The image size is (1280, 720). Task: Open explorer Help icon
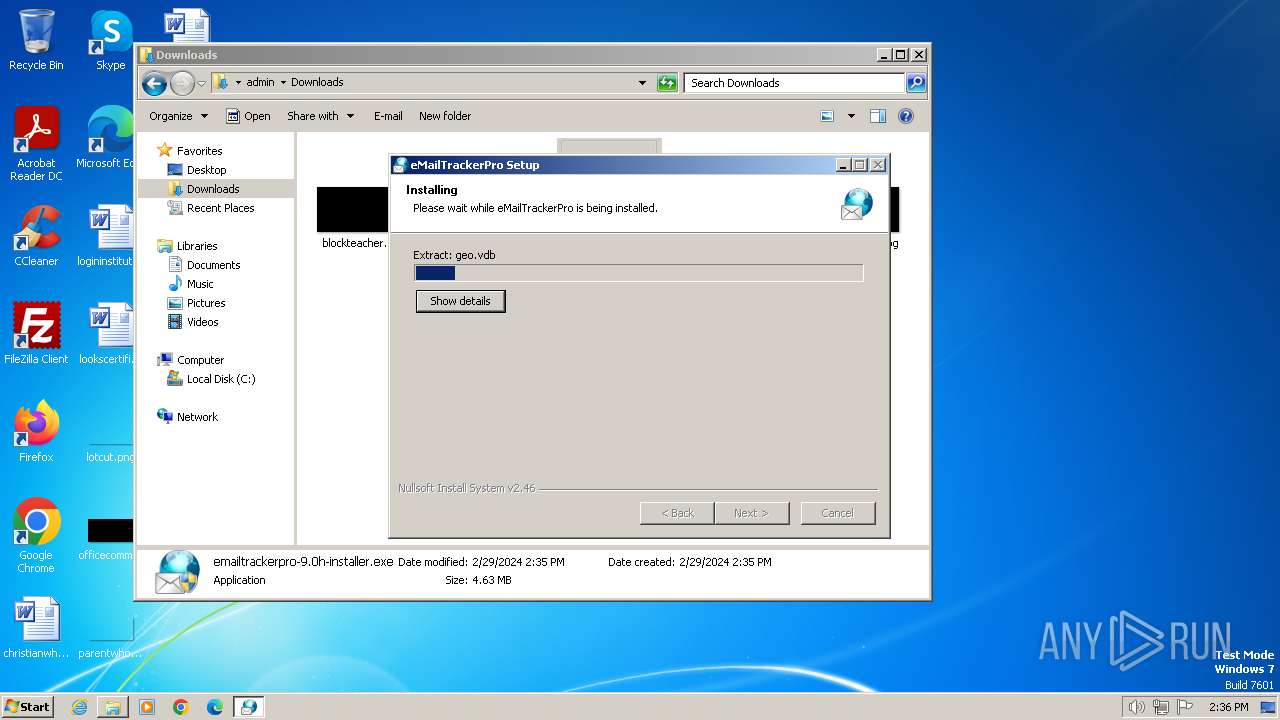pos(906,116)
